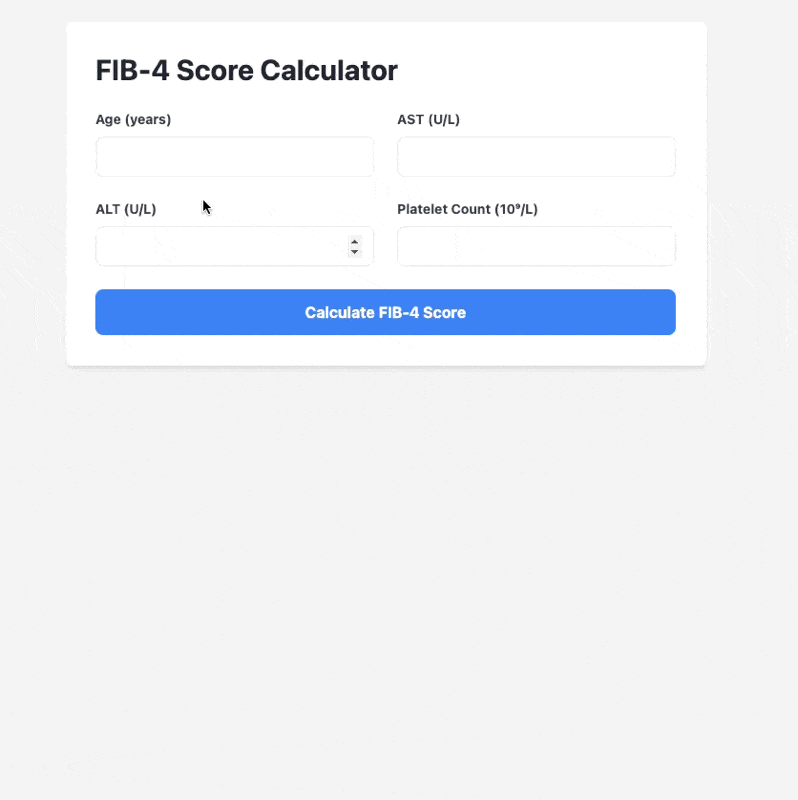Viewport: 798px width, 800px height.
Task: Click the up arrow in the ALT stepper
Action: 355,242
